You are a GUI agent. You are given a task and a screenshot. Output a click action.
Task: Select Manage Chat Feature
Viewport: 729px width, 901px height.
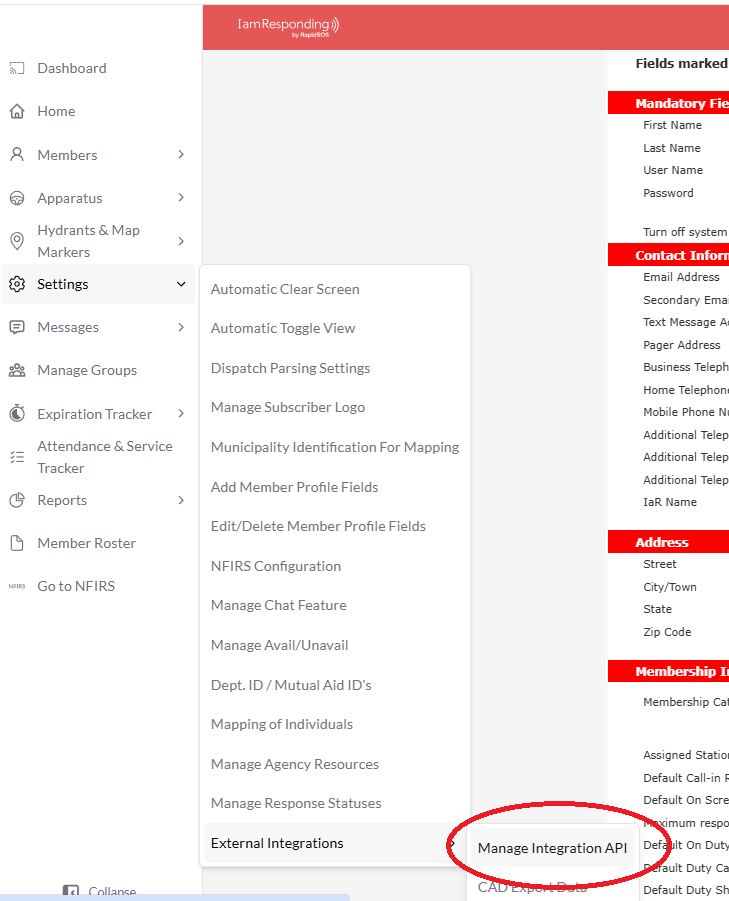click(279, 606)
